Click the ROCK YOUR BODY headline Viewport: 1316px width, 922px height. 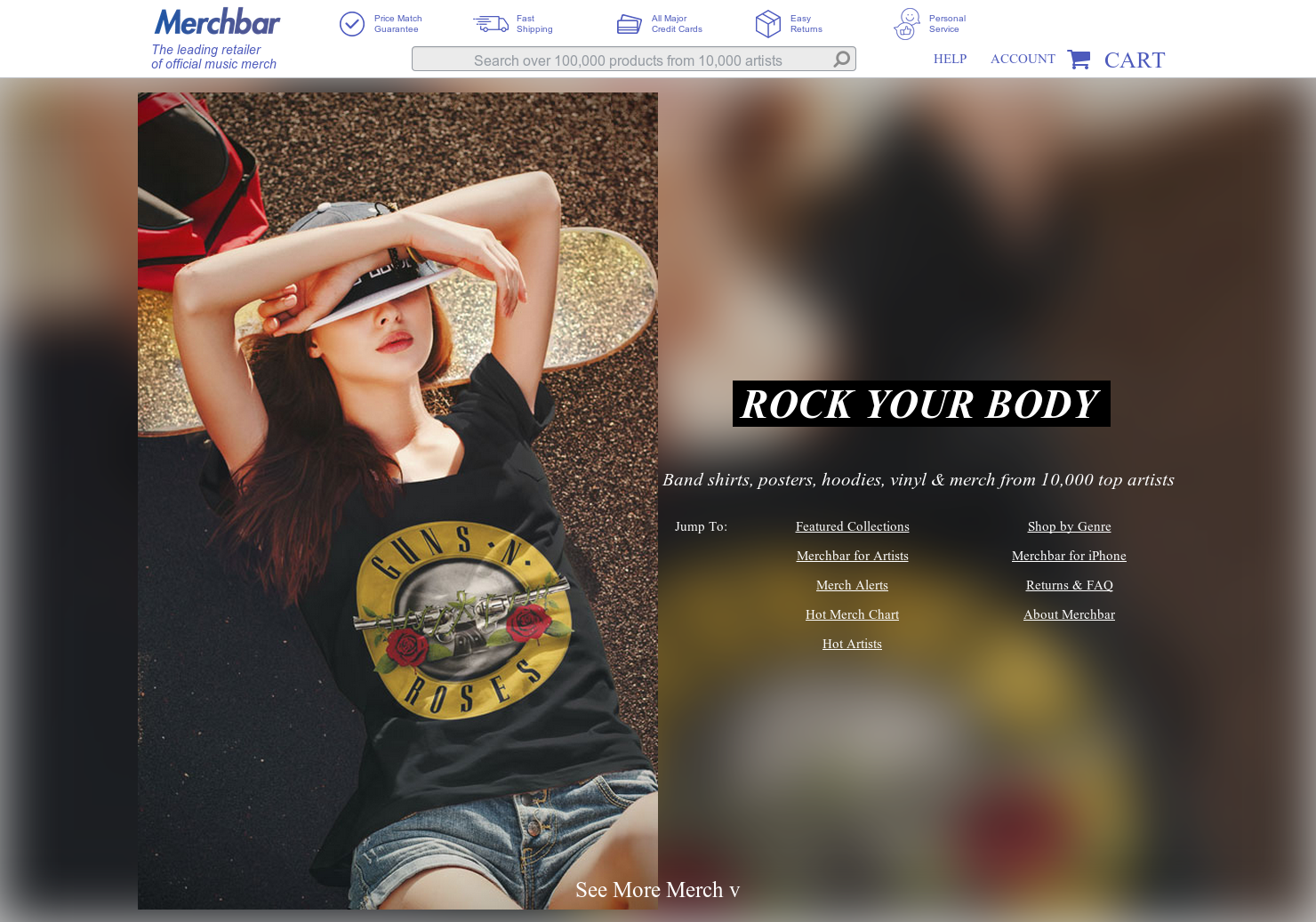[921, 404]
